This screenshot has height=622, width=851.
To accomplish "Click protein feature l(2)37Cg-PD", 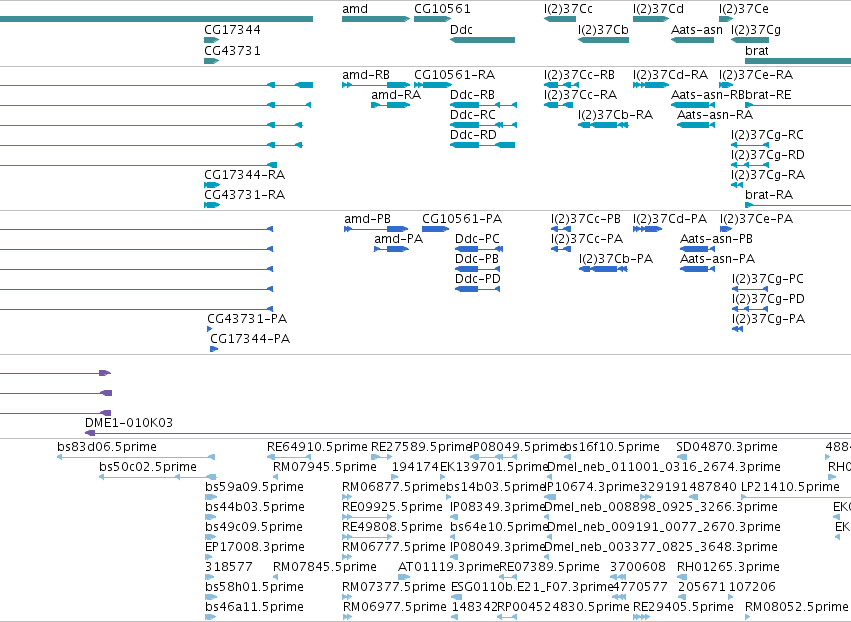I will (x=750, y=309).
